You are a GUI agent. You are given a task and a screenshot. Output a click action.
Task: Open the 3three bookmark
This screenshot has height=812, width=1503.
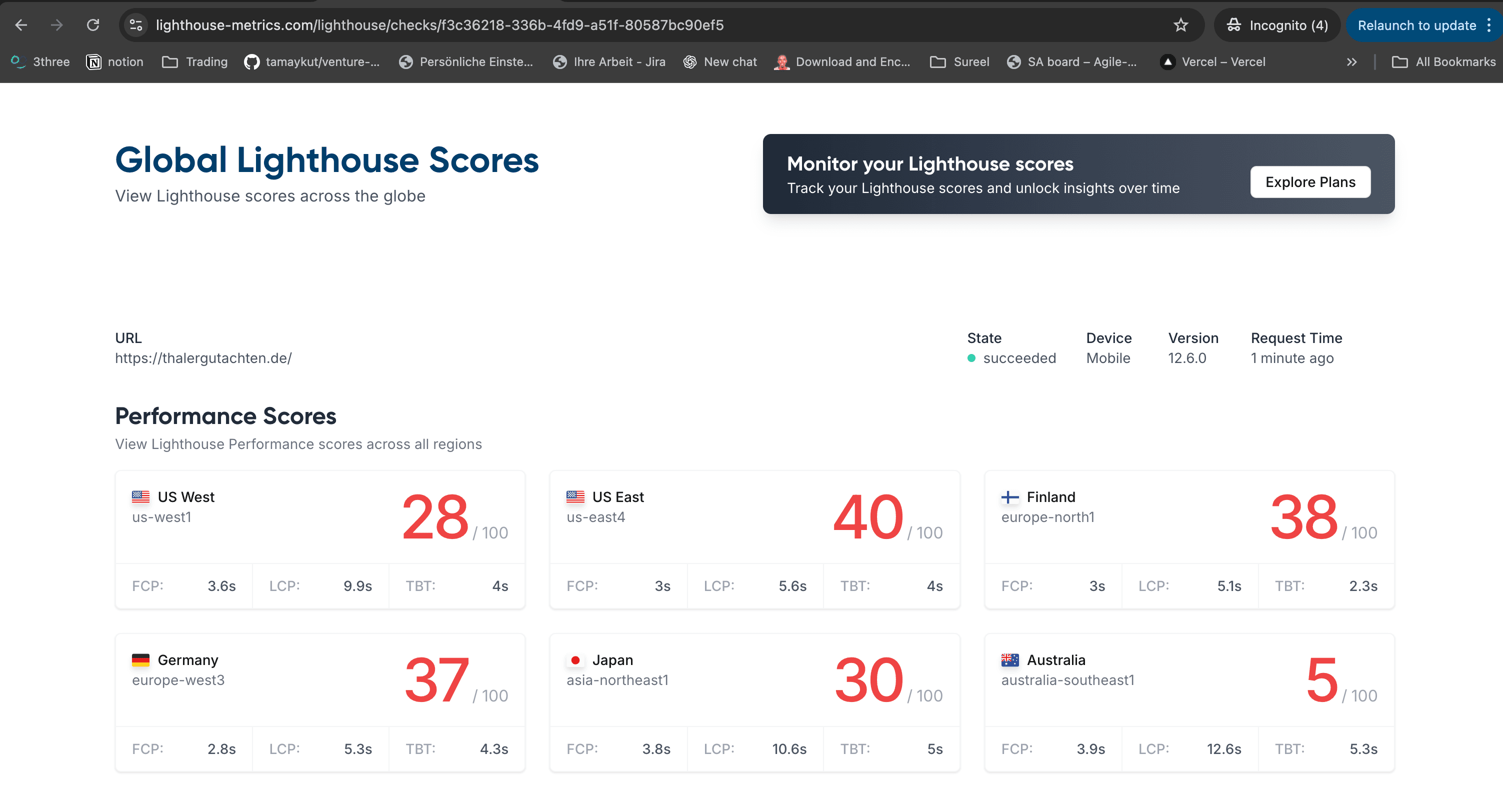point(41,61)
